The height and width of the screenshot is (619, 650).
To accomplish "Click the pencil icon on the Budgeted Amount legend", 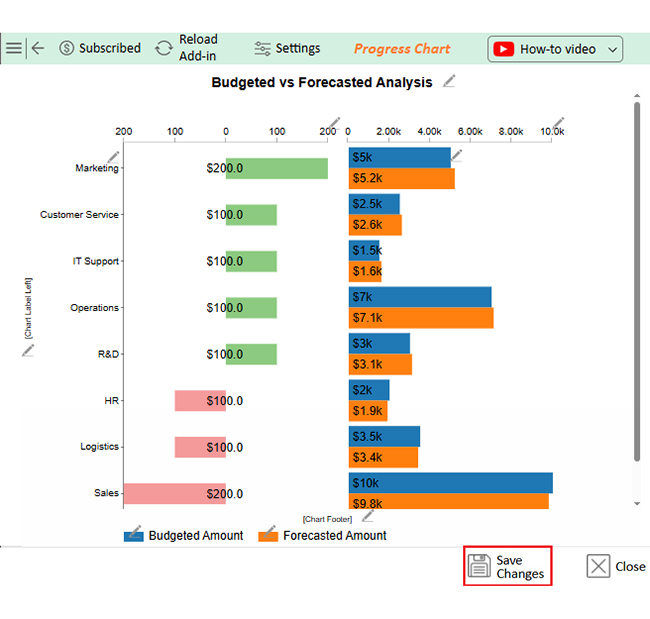I will tap(135, 528).
